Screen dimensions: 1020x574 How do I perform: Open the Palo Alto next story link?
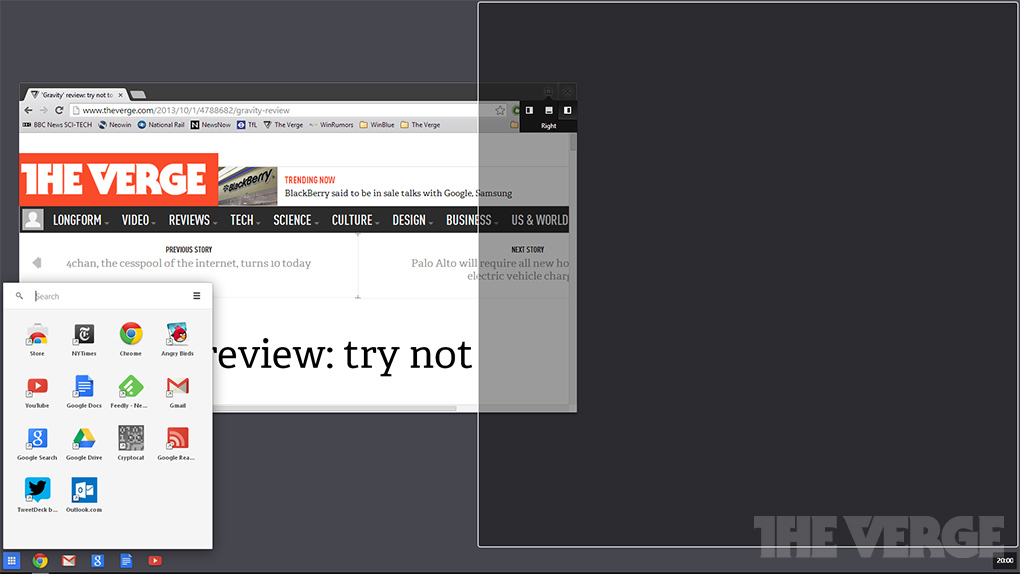(x=490, y=269)
